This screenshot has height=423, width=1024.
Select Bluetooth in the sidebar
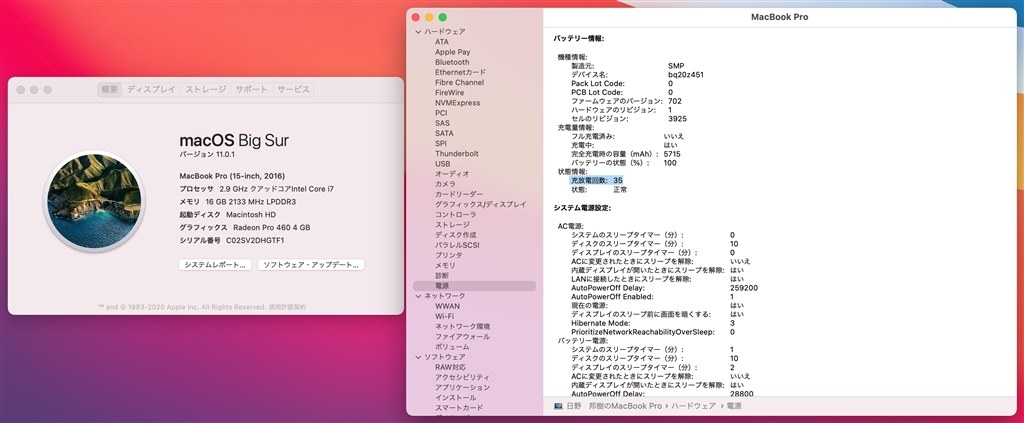[x=452, y=62]
